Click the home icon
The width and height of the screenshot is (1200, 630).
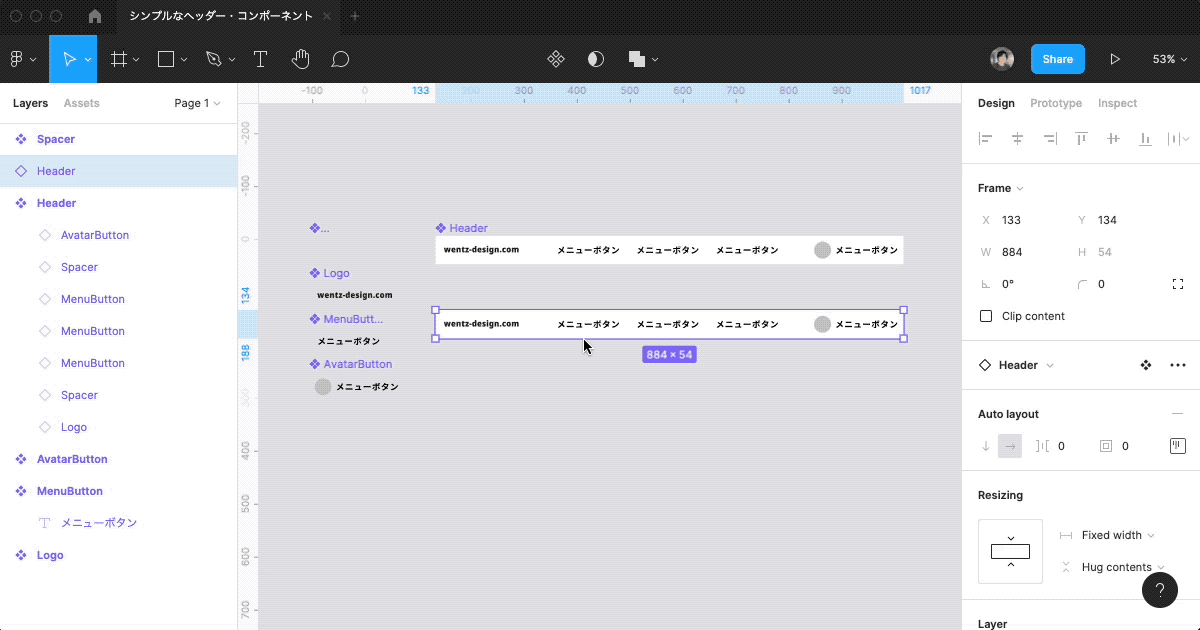coord(95,16)
